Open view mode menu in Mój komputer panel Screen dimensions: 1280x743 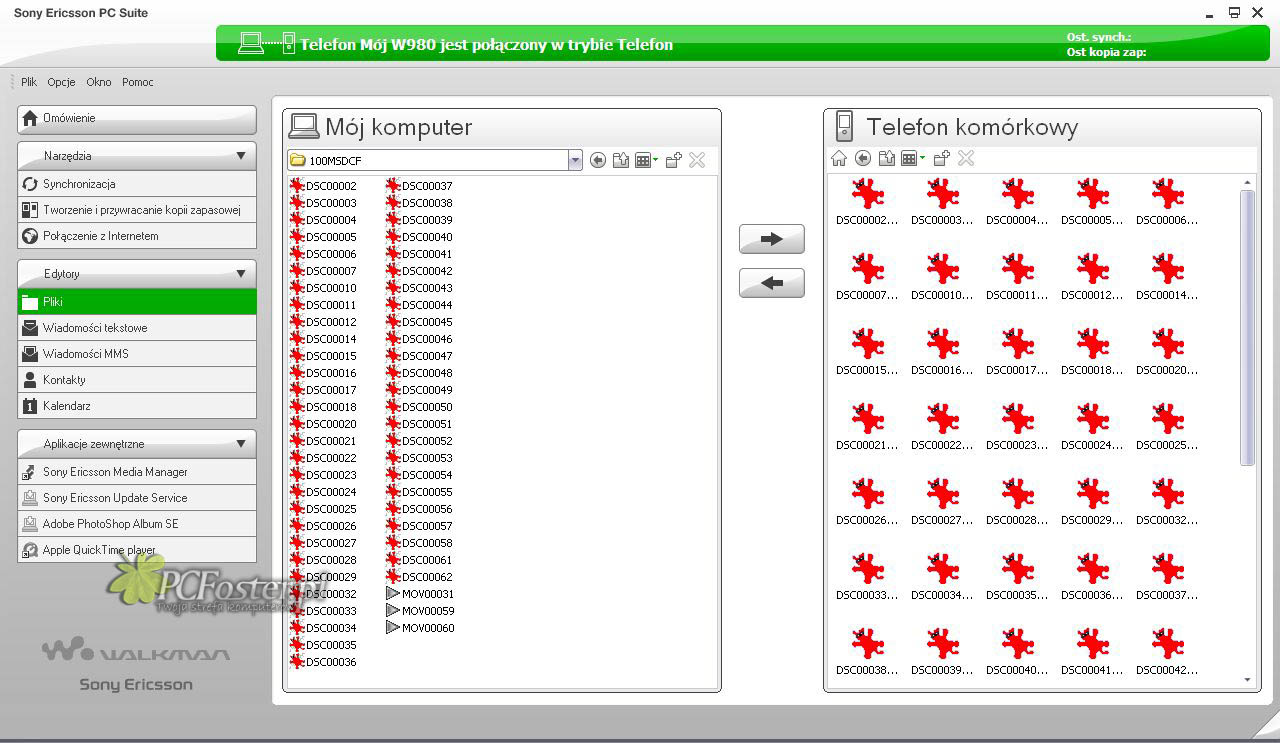(x=647, y=160)
